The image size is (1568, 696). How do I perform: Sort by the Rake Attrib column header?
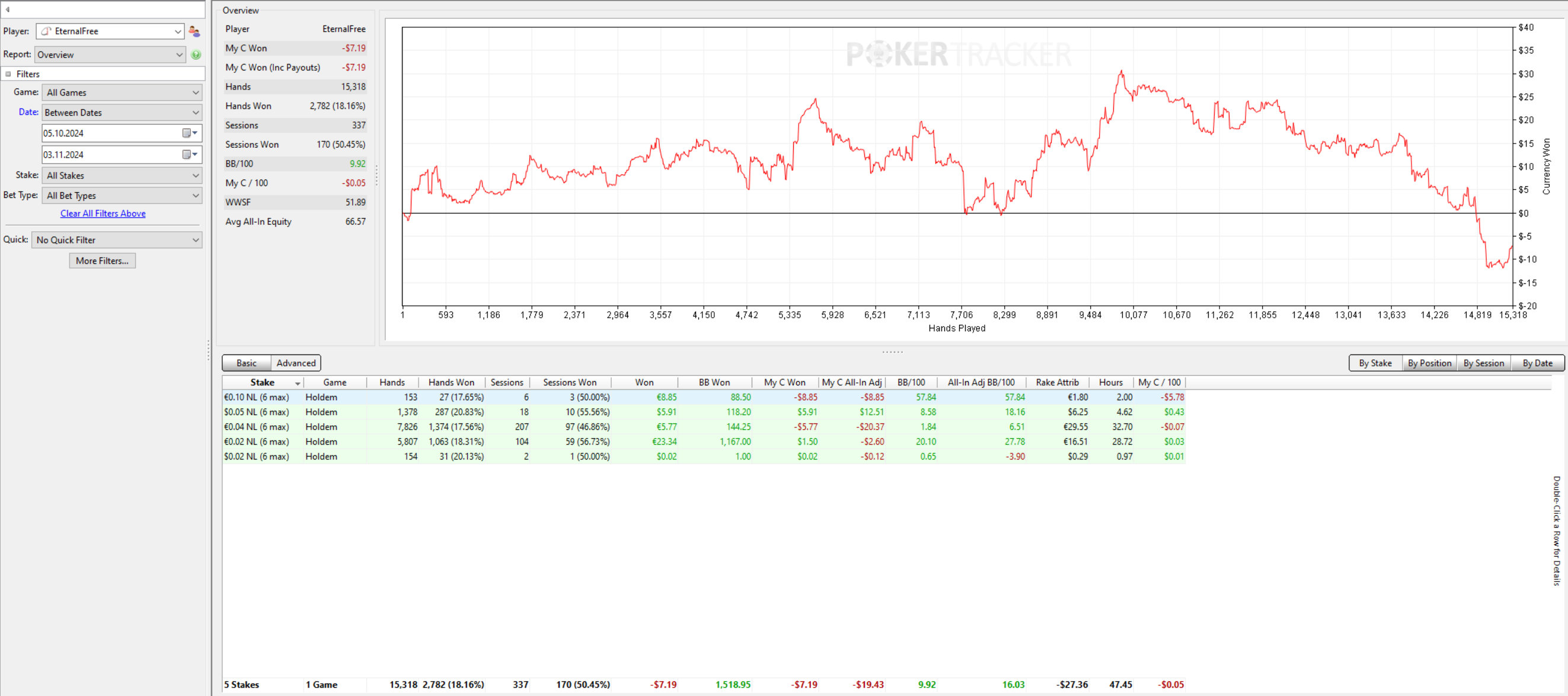click(1056, 382)
